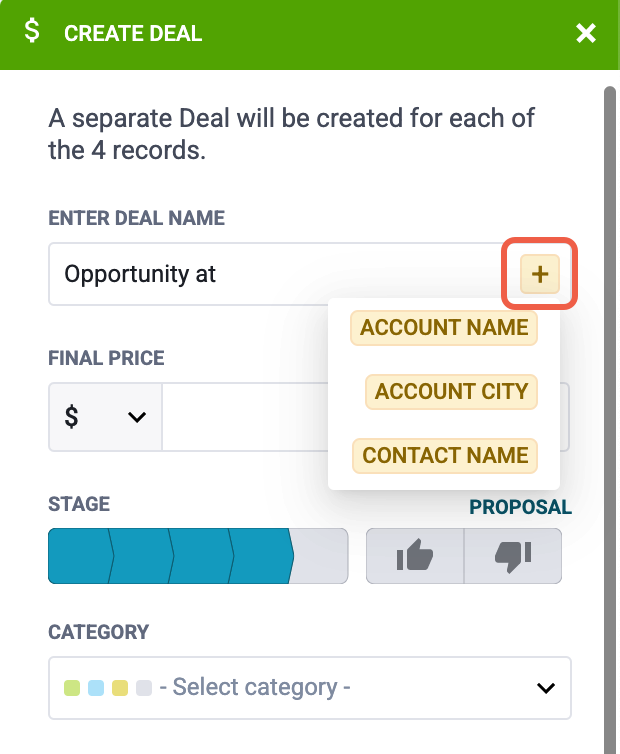Click the category color dots icon

[107, 688]
